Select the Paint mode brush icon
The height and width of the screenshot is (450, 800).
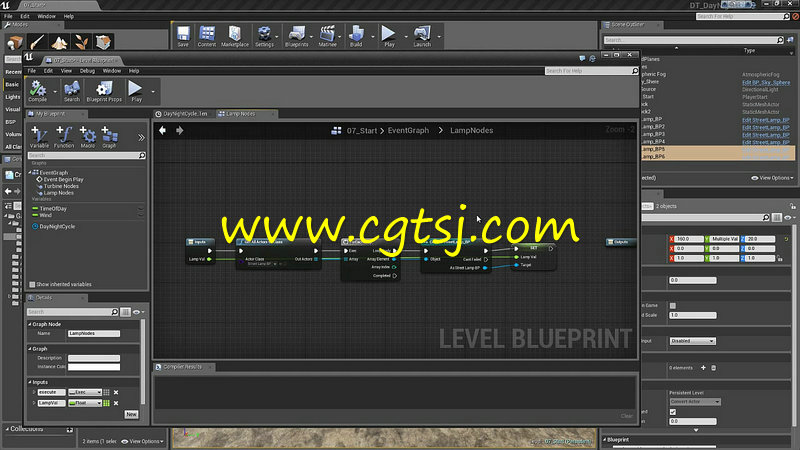pyautogui.click(x=37, y=42)
